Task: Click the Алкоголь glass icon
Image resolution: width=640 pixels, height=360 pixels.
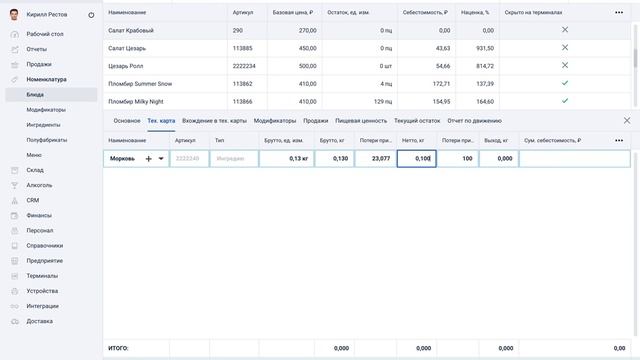Action: [x=15, y=185]
